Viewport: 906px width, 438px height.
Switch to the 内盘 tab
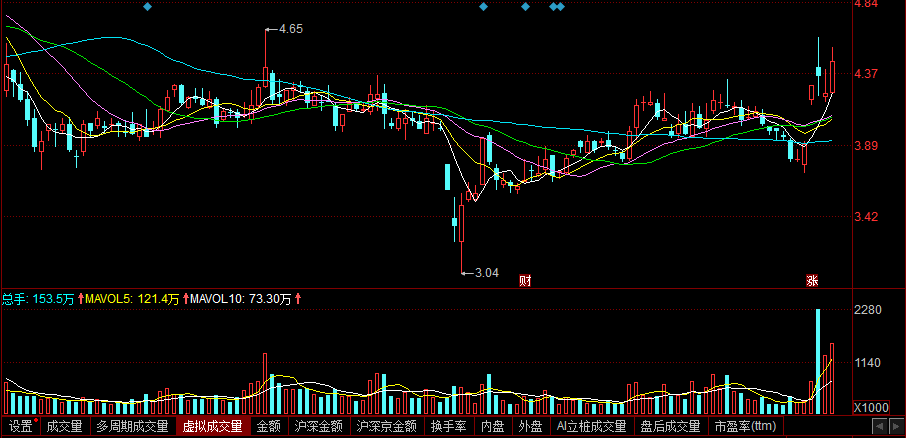point(493,427)
